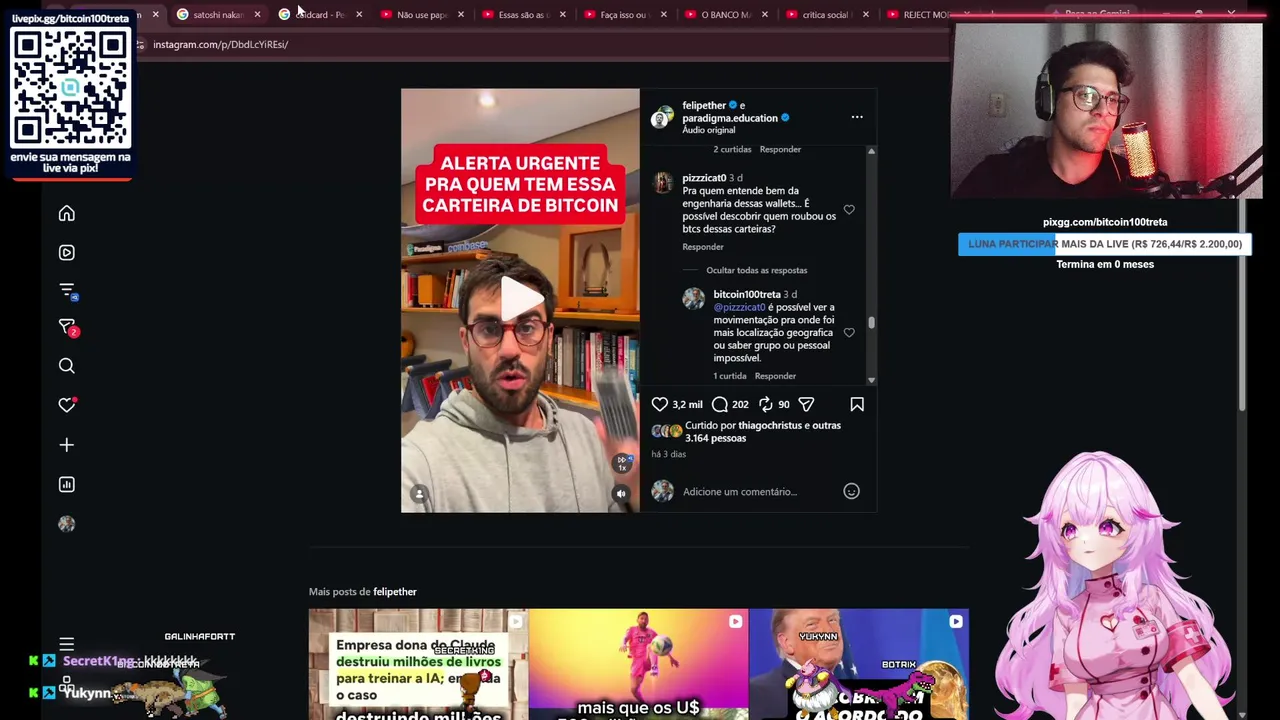1280x720 pixels.
Task: Open the post author avatars in the header
Action: 662,117
